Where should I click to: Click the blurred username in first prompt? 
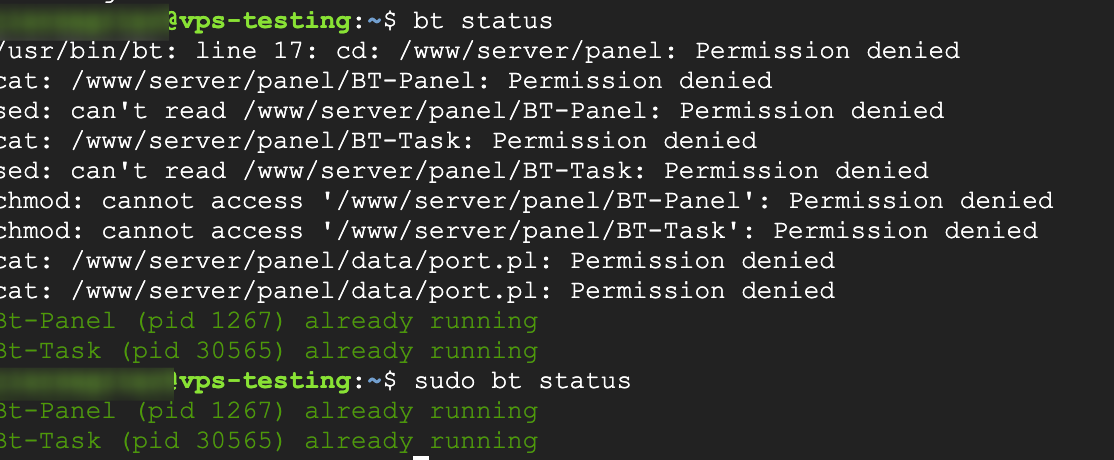[84, 22]
